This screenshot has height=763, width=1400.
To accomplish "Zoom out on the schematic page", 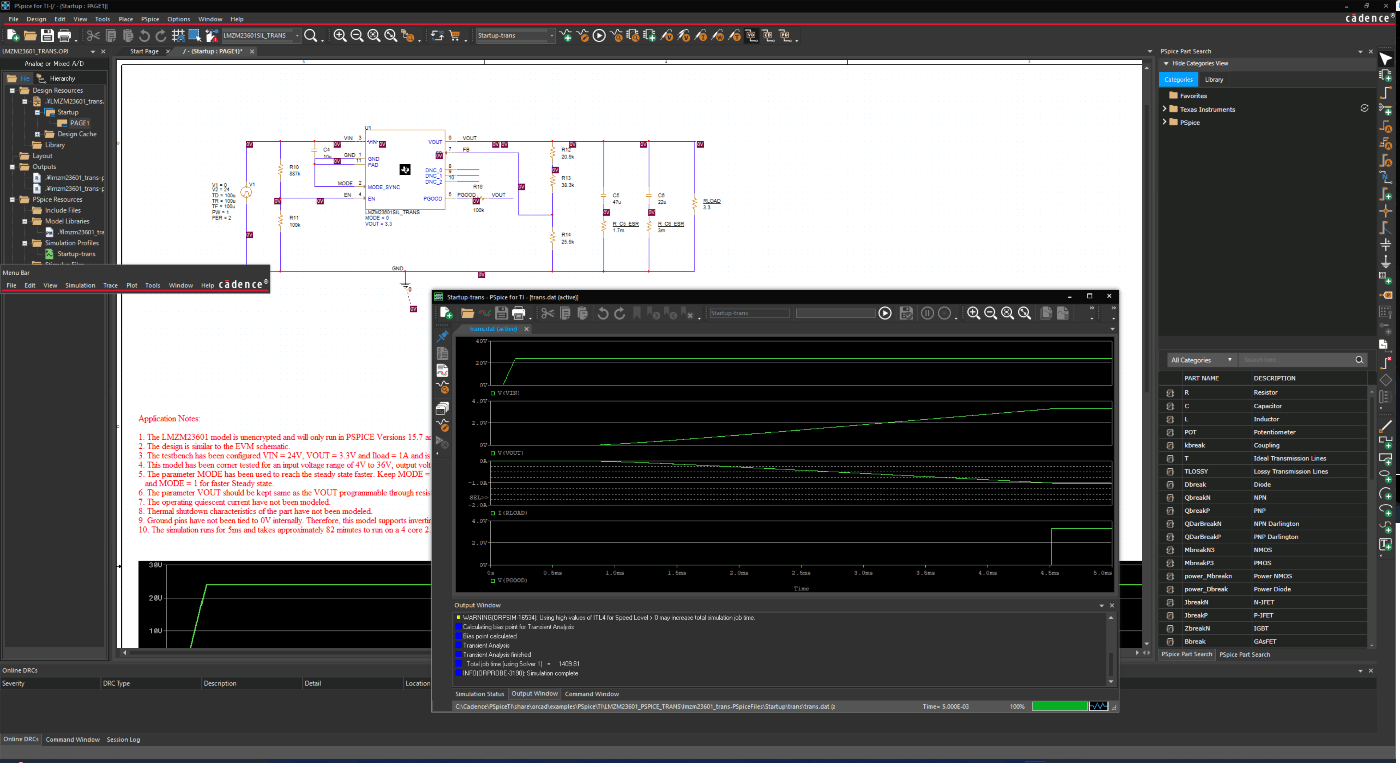I will (x=357, y=35).
